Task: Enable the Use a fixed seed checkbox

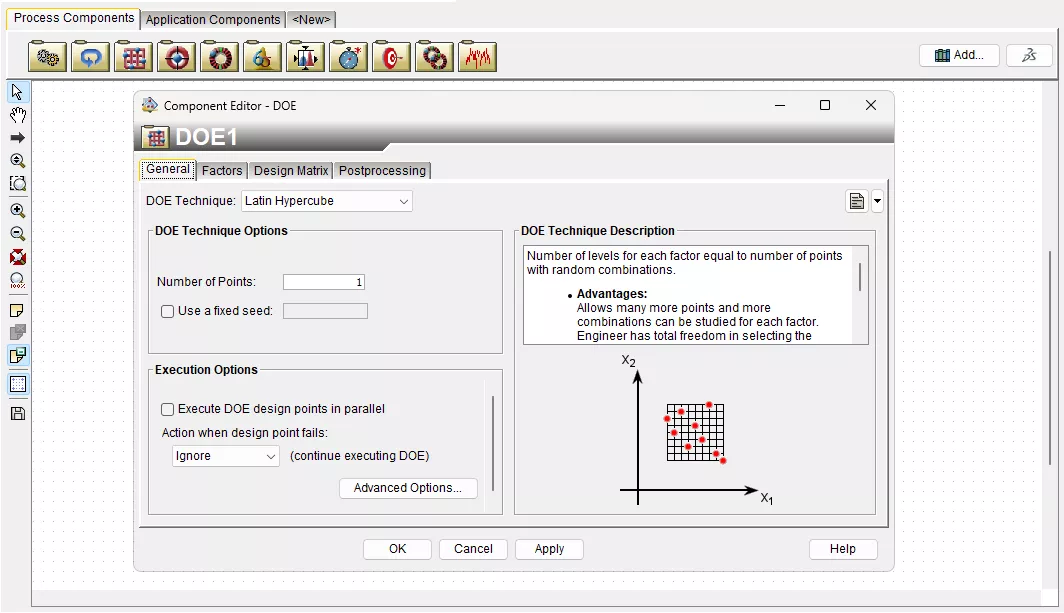Action: pos(167,311)
